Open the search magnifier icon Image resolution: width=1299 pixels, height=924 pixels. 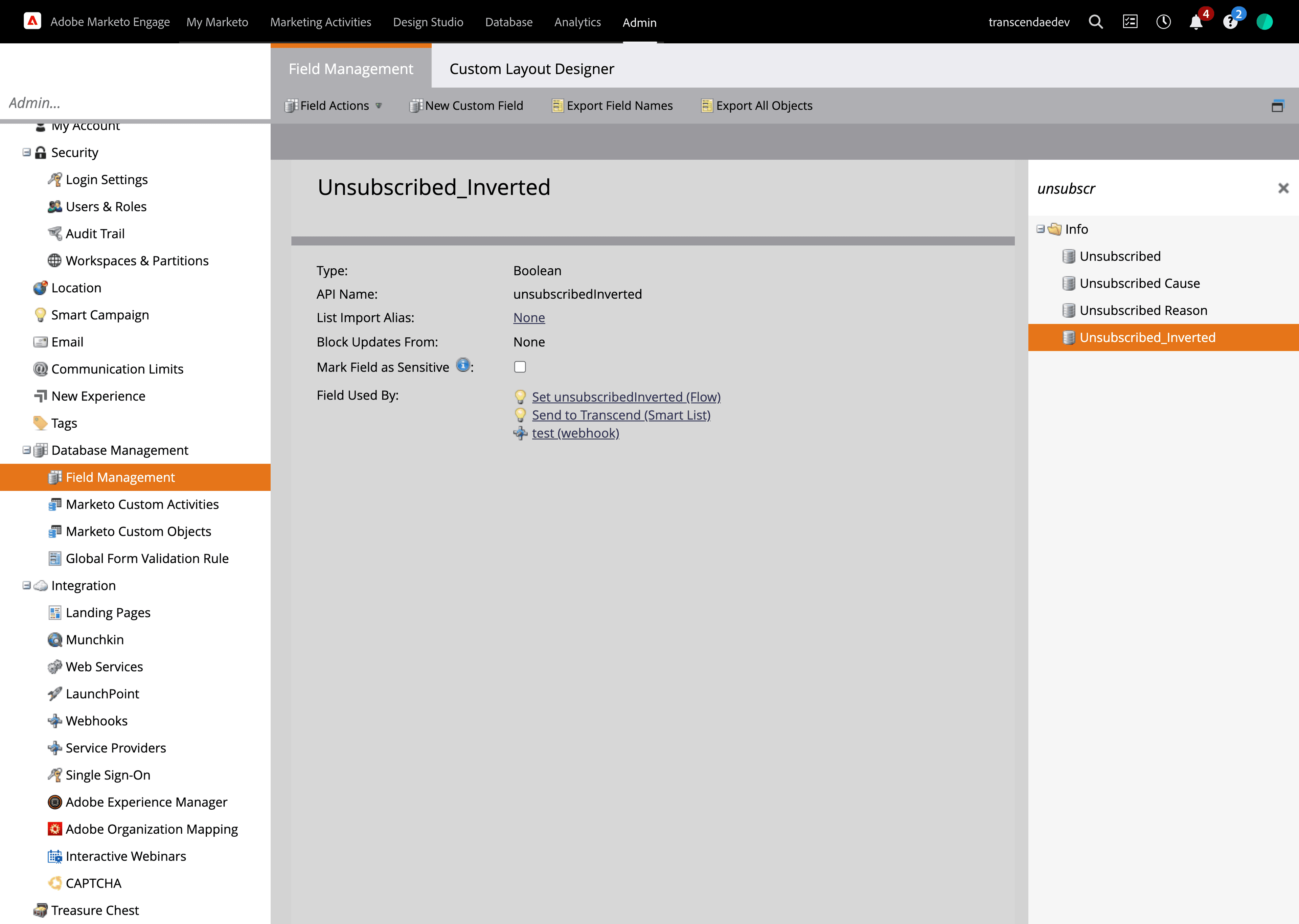pos(1096,22)
